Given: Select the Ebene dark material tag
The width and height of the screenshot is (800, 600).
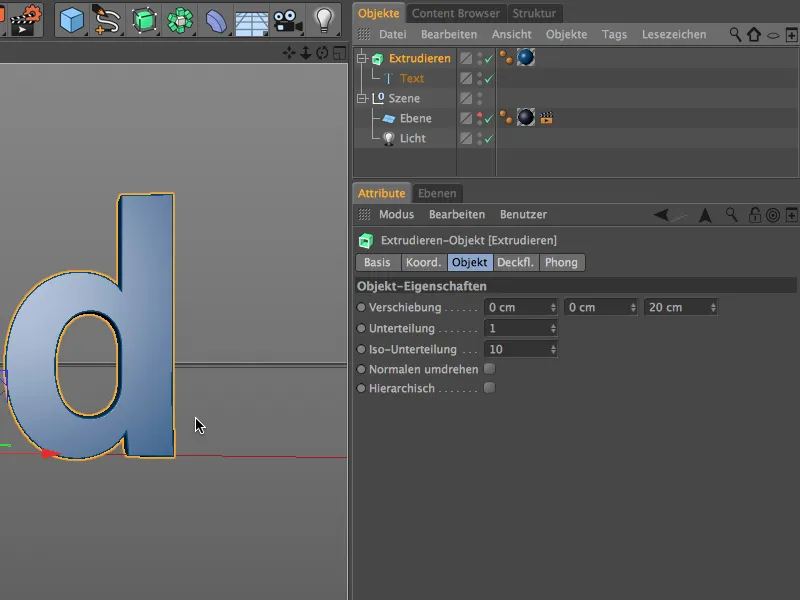Looking at the screenshot, I should click(526, 118).
